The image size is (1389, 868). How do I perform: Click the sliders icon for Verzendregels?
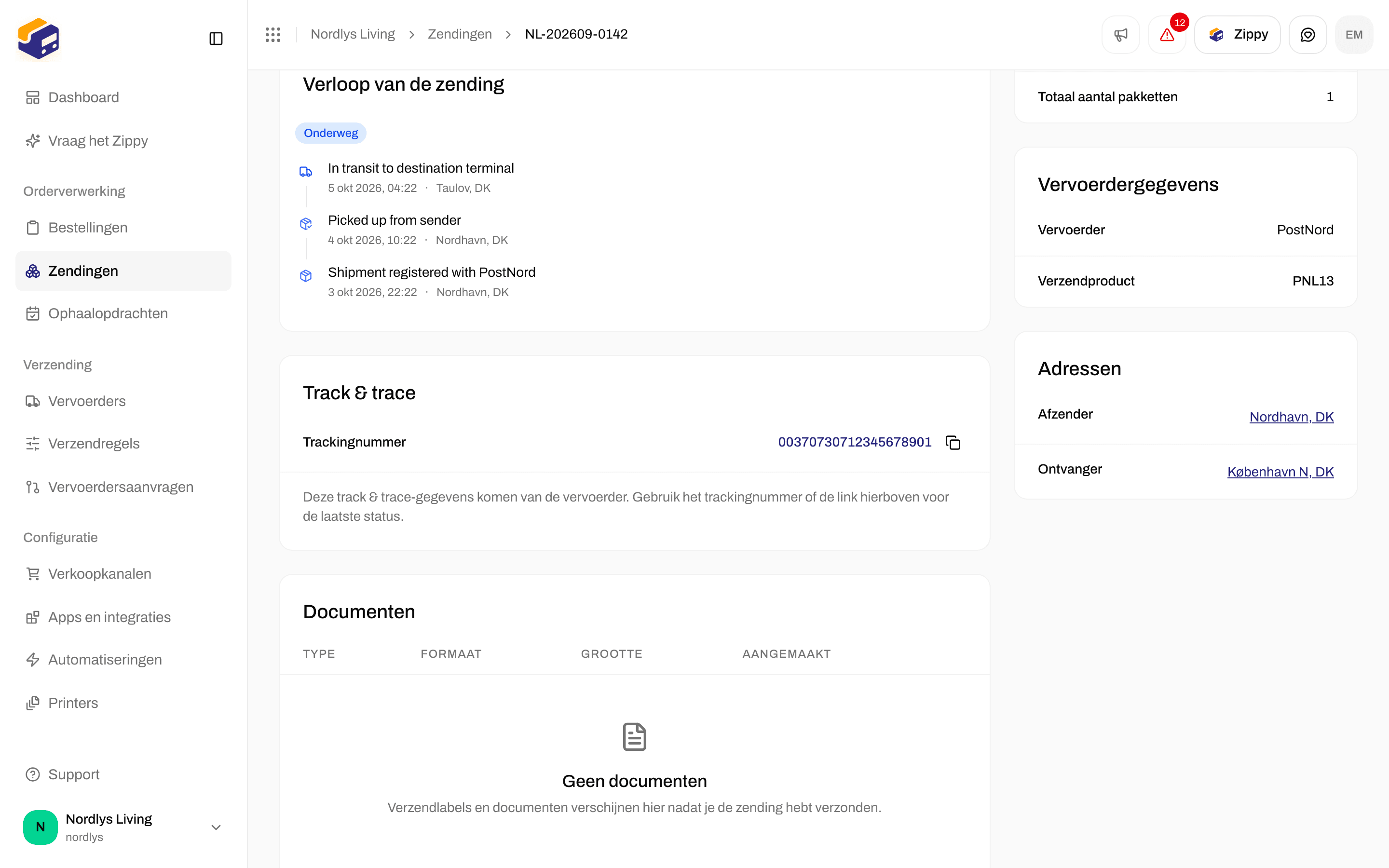[x=33, y=444]
